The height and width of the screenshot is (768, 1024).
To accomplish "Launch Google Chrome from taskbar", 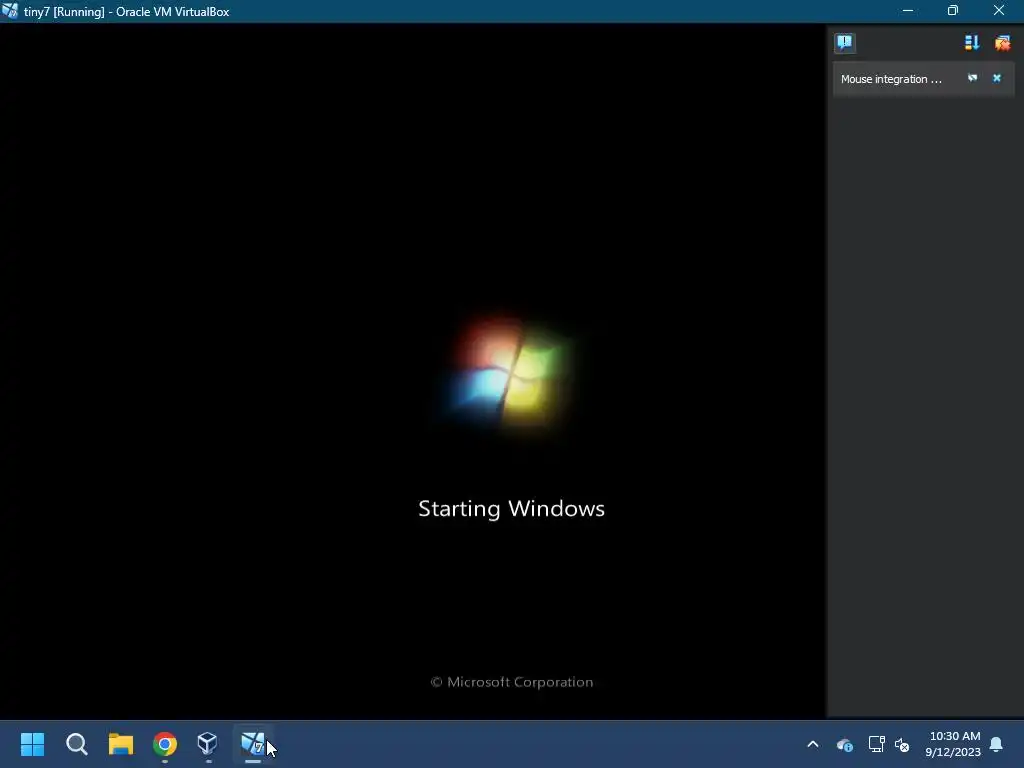I will pos(165,744).
